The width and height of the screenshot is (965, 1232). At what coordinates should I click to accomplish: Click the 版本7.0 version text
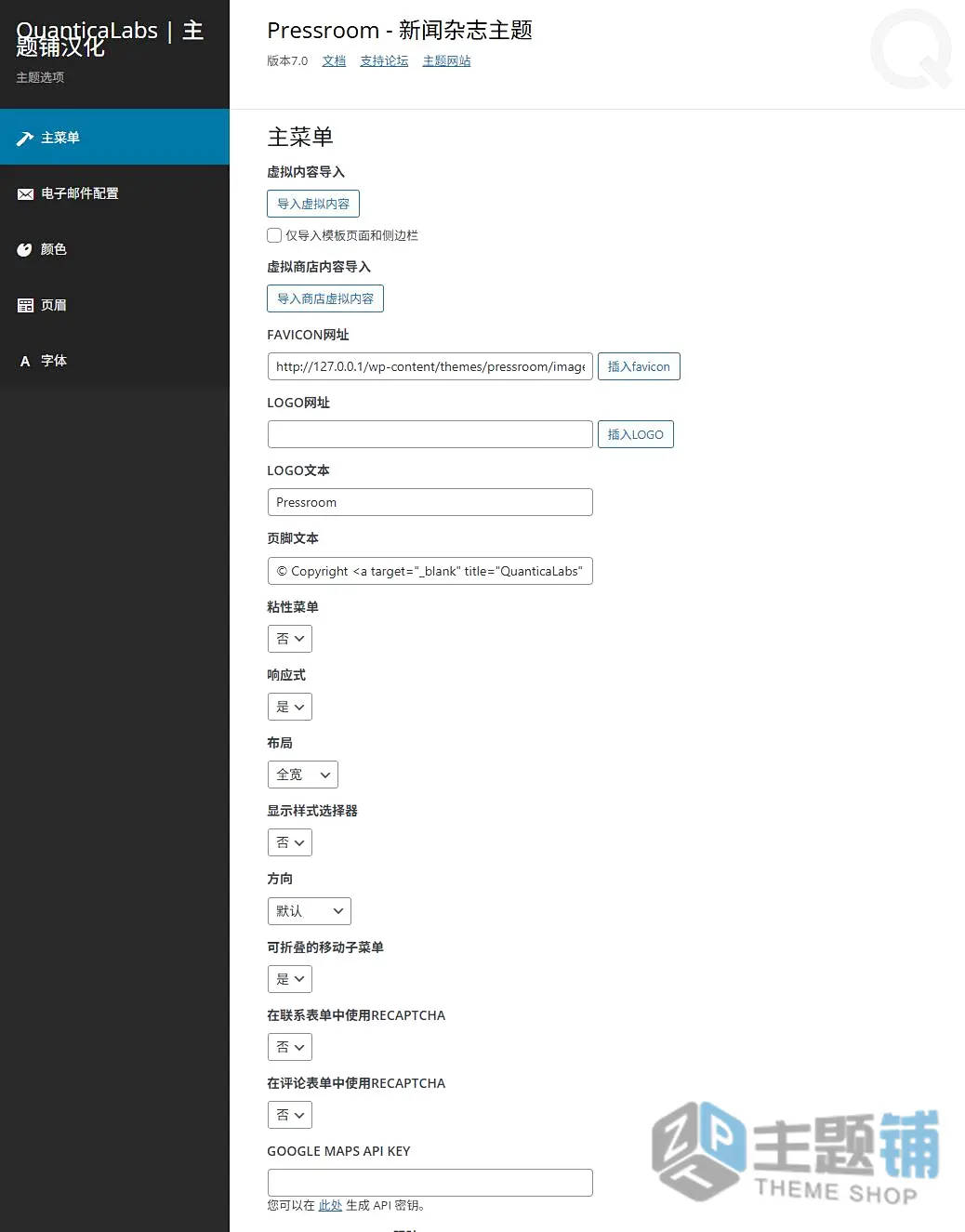point(287,60)
